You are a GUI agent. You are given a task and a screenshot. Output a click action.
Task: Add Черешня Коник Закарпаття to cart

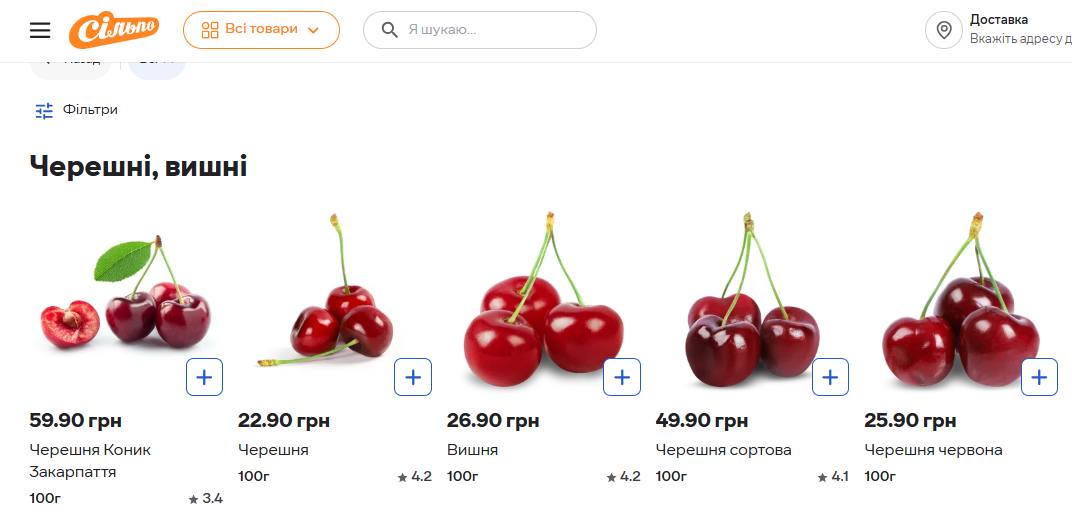(204, 377)
